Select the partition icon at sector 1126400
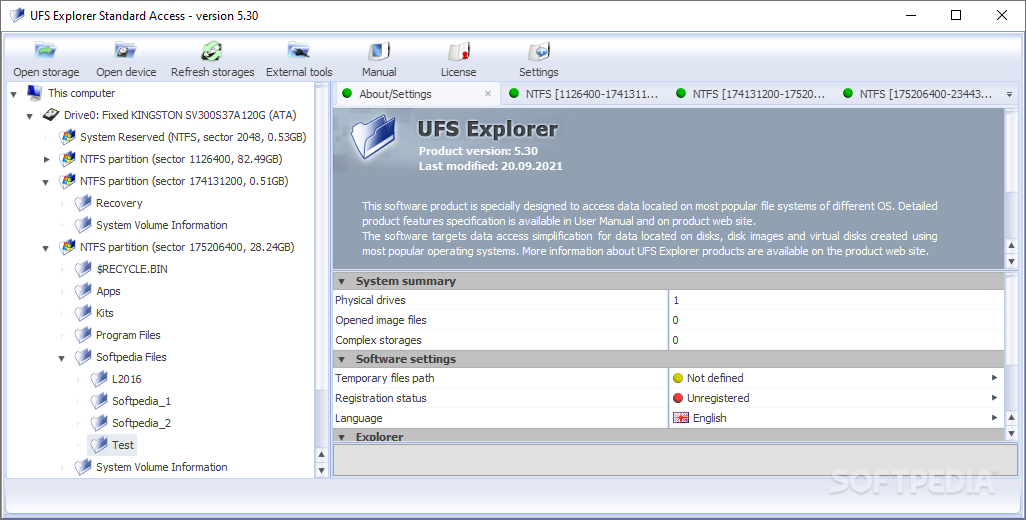Viewport: 1026px width, 520px height. point(67,159)
